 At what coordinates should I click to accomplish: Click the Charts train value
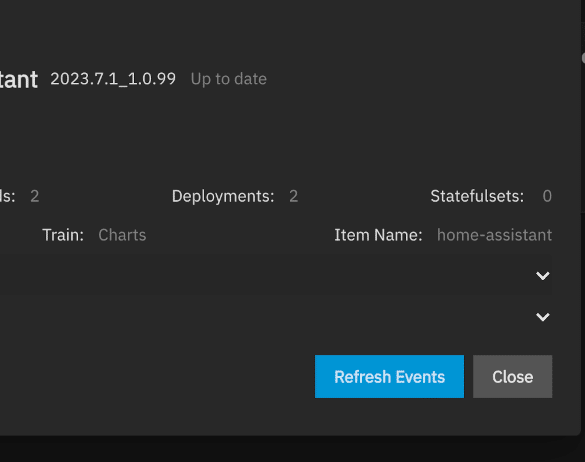point(122,235)
